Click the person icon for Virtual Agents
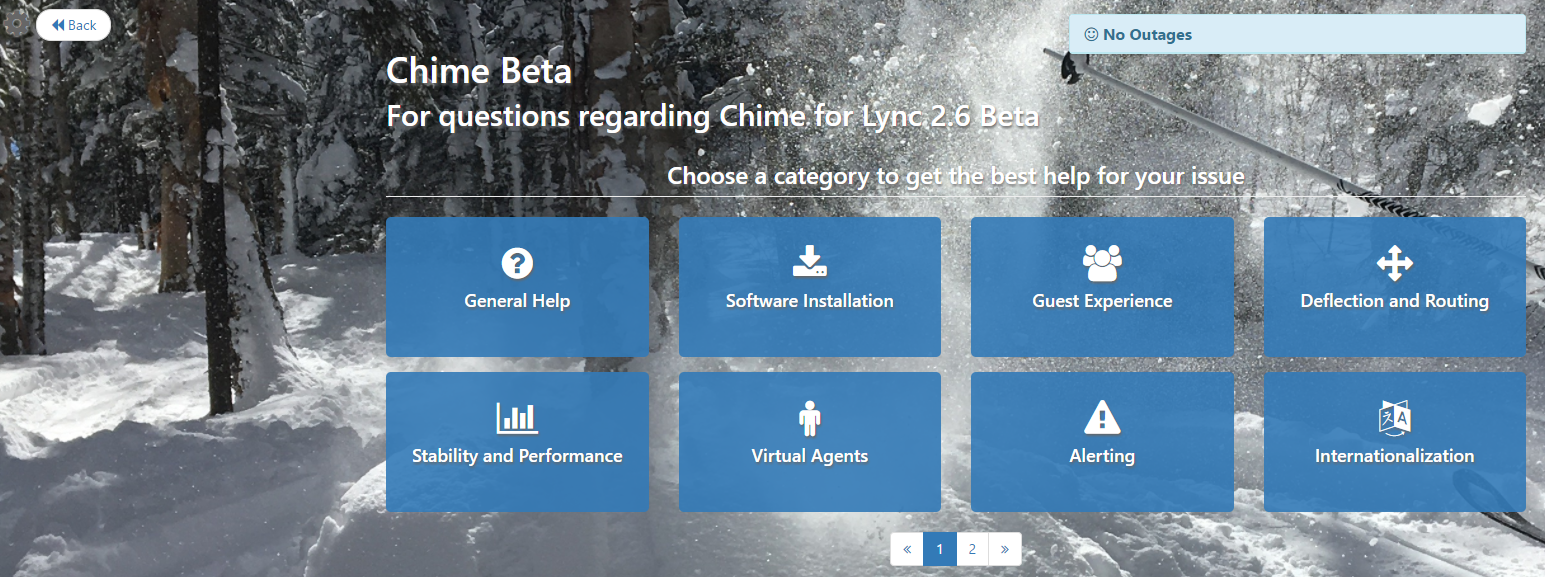Screen dimensions: 1545x577 810,418
